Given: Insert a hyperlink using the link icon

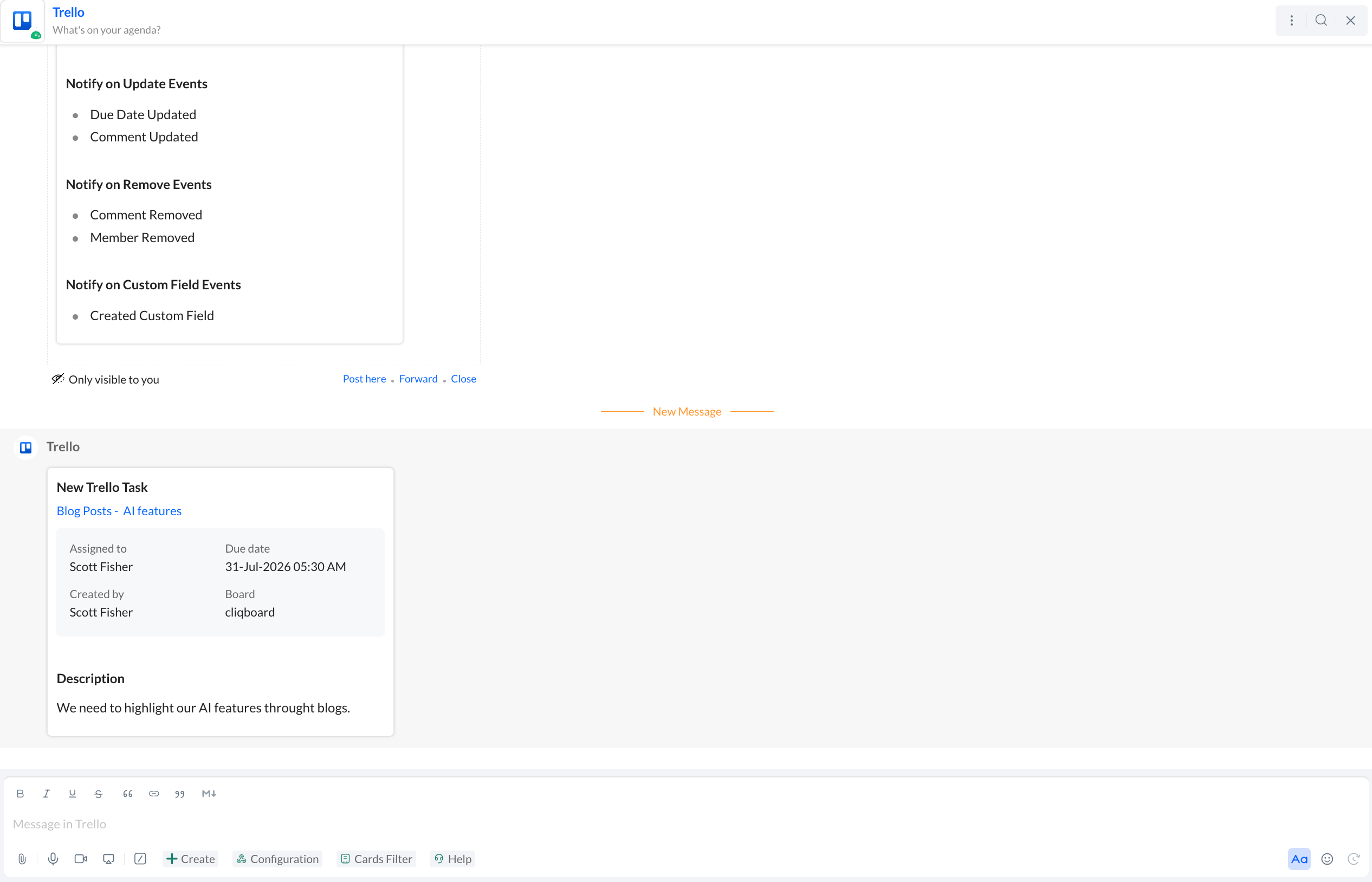Looking at the screenshot, I should 153,794.
